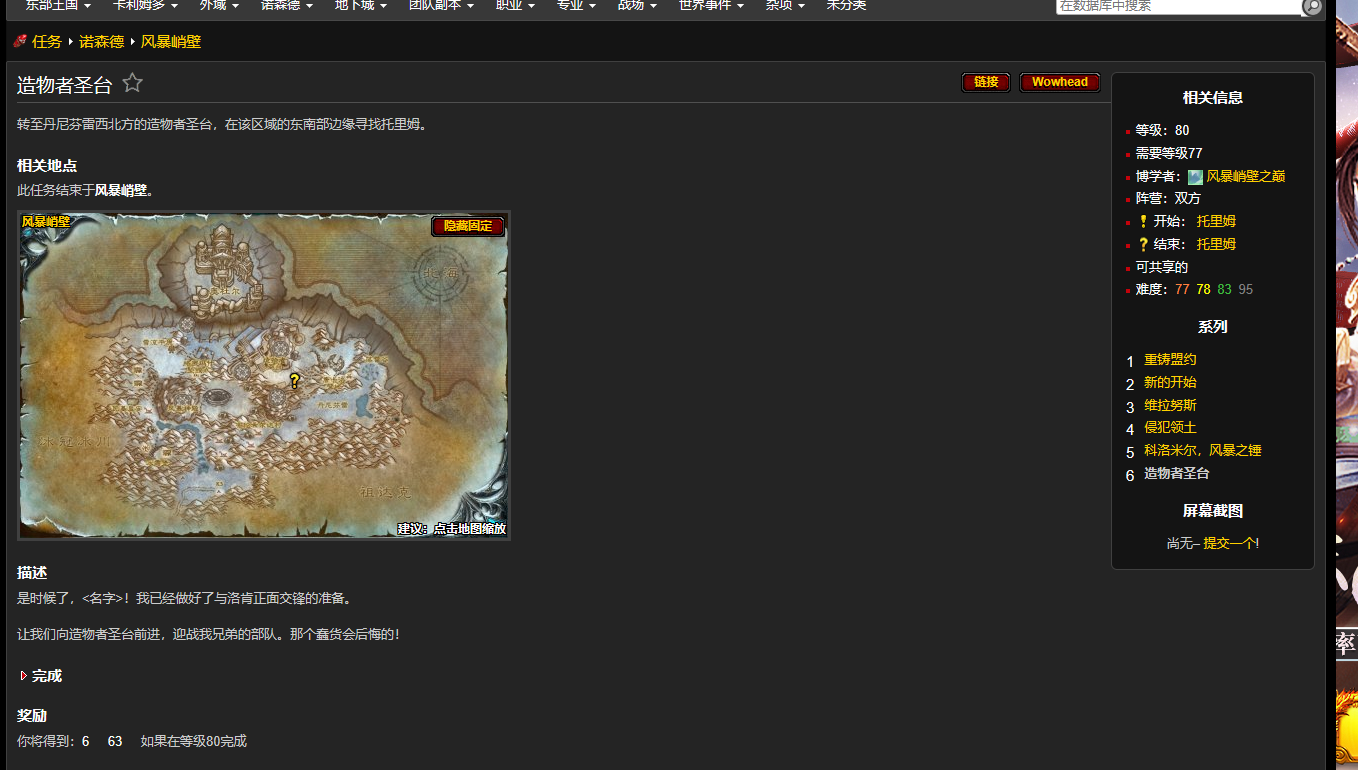This screenshot has height=770, width=1358.
Task: Open the 未分类 menu item
Action: point(846,5)
